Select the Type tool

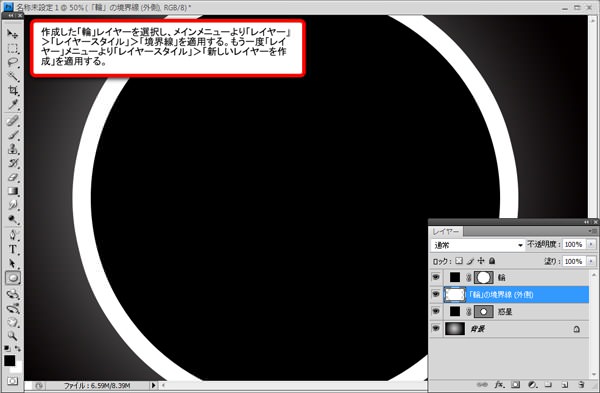tap(13, 249)
